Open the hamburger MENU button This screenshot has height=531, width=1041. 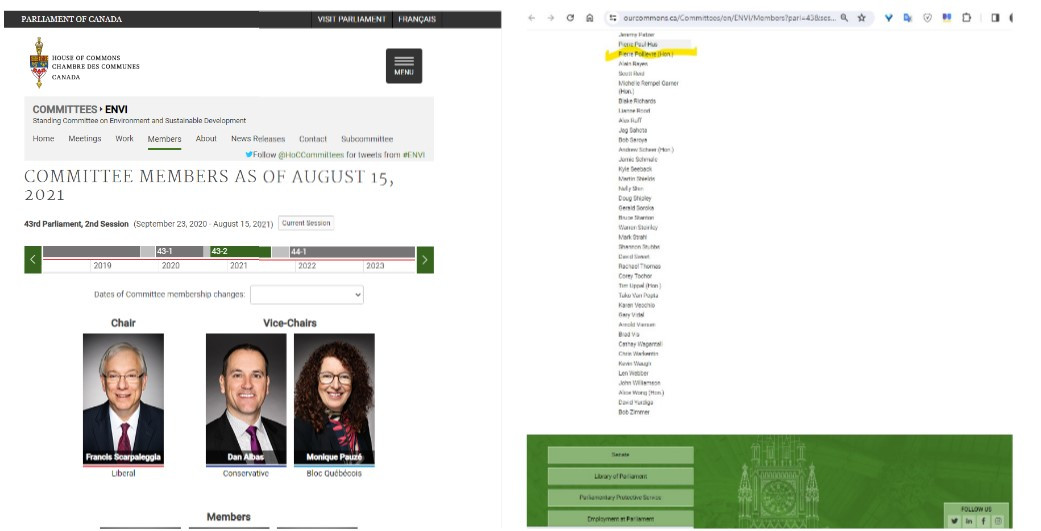coord(404,65)
